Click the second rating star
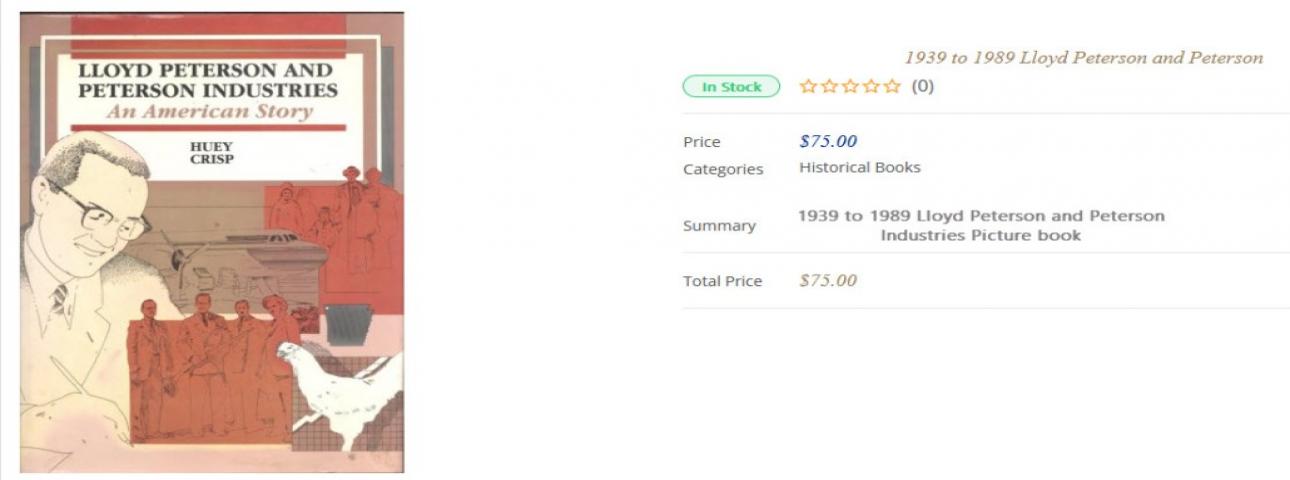 point(829,87)
